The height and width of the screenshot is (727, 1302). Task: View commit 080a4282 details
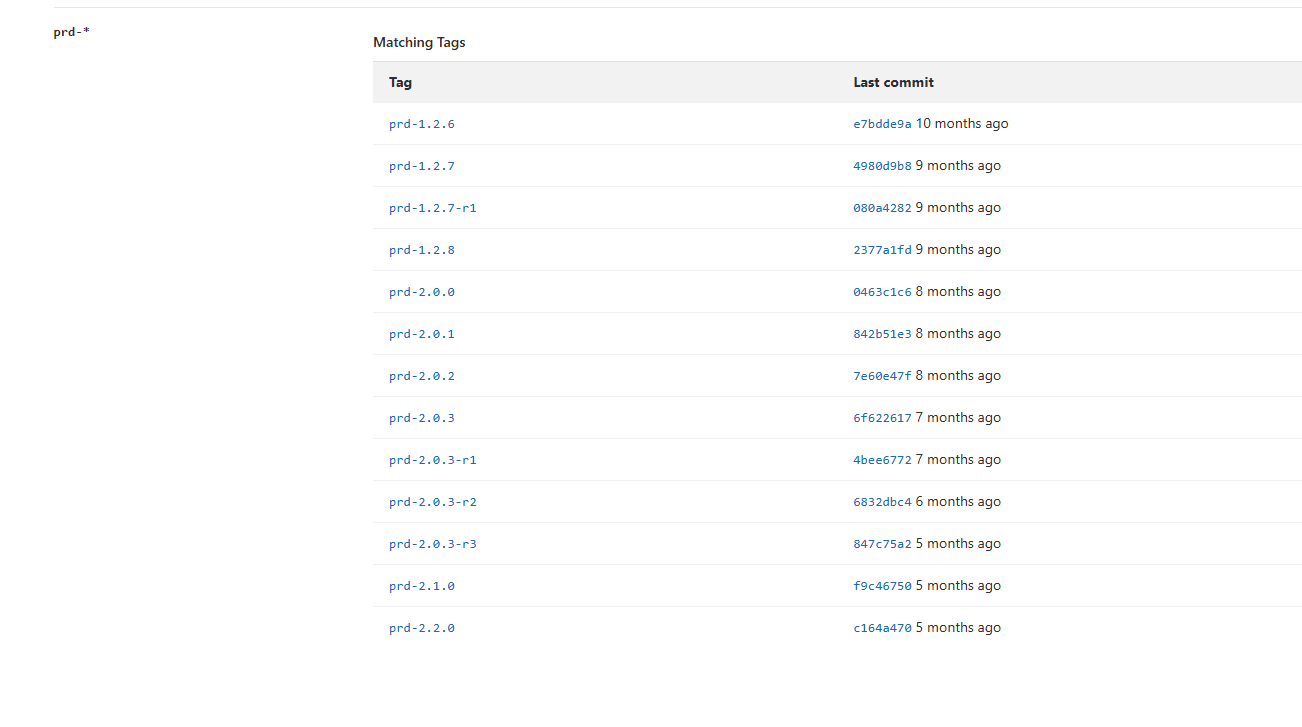882,208
